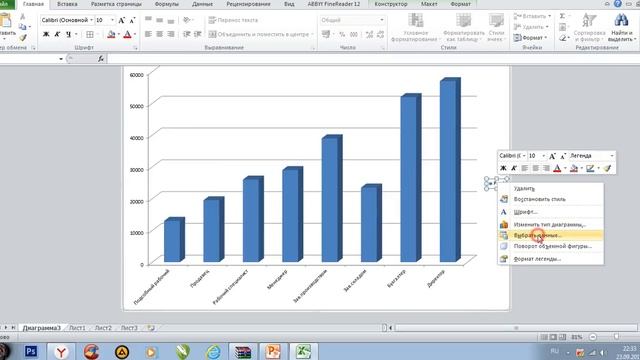Click the ribbon fill color bucket icon

pos(111,34)
